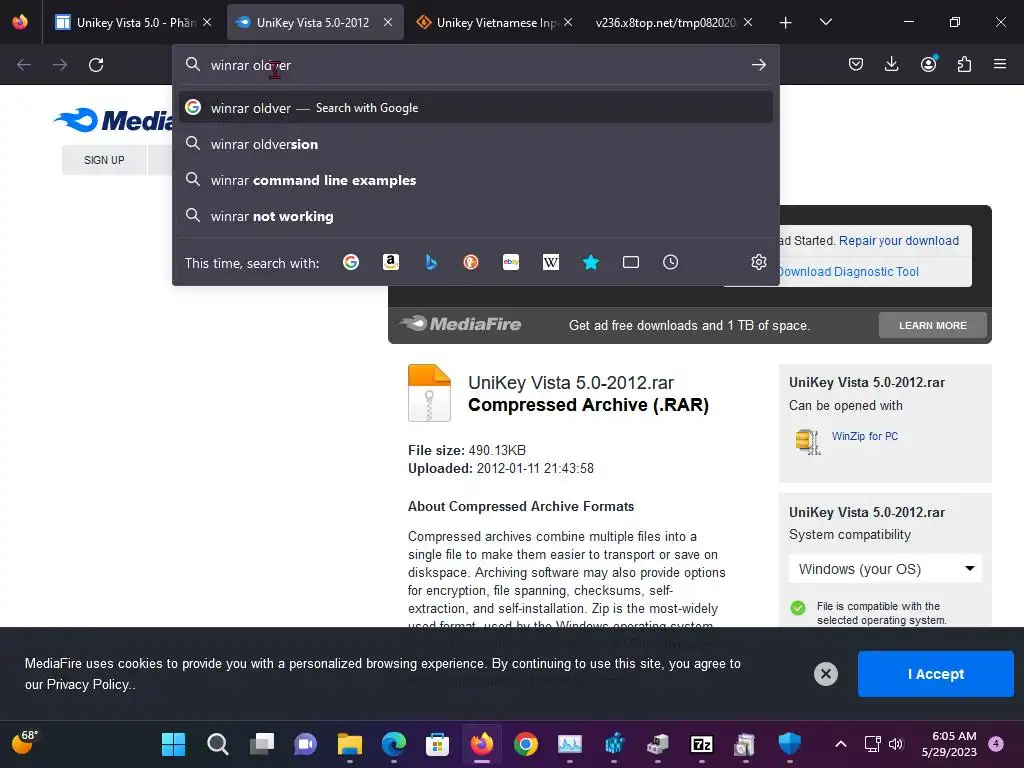Viewport: 1024px width, 768px height.
Task: Go back to previous page
Action: pos(24,65)
